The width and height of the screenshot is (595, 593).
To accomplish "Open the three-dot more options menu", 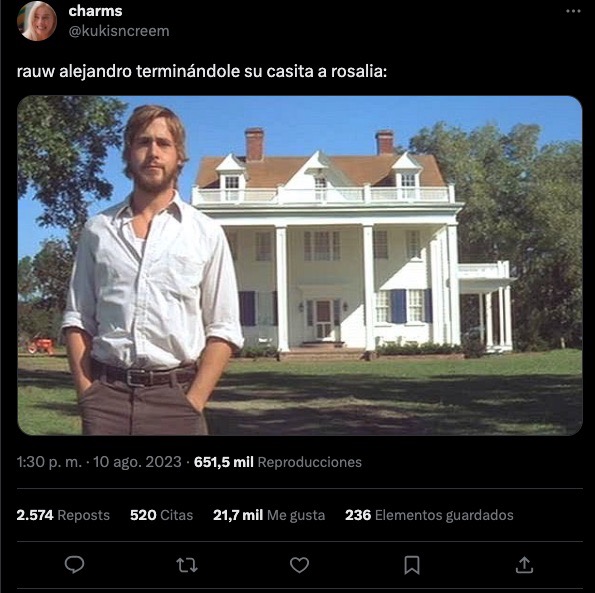I will point(573,11).
